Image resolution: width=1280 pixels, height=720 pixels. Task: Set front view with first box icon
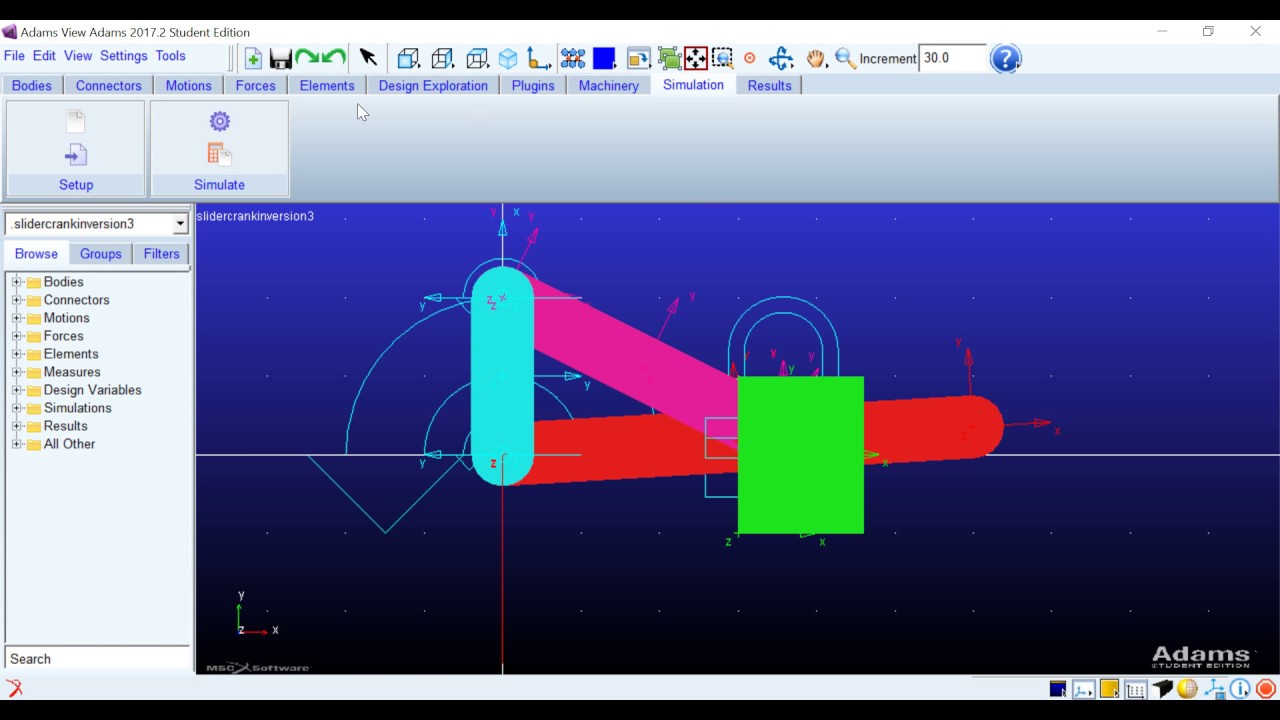tap(408, 58)
